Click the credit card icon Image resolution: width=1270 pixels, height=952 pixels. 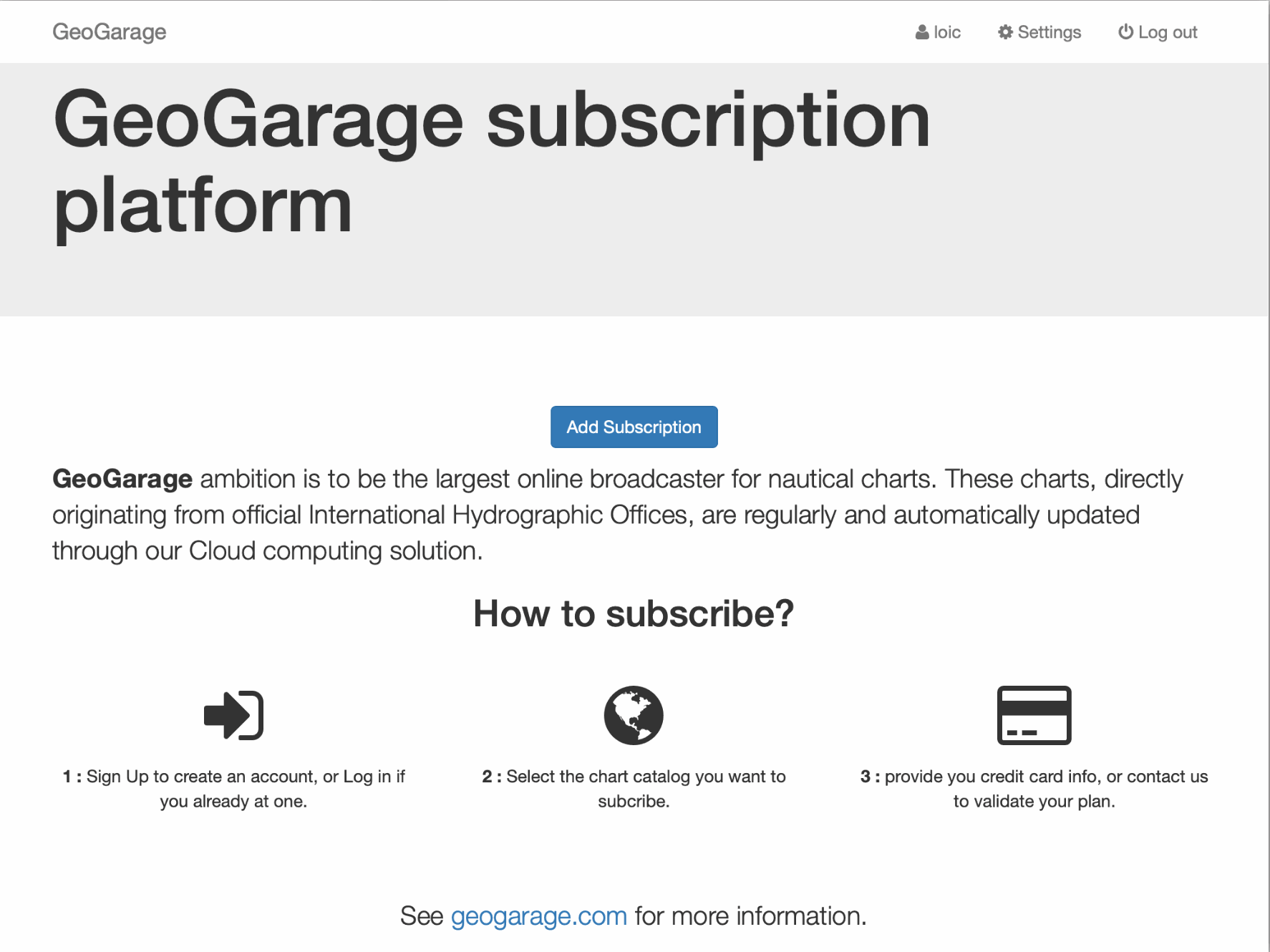(1034, 715)
